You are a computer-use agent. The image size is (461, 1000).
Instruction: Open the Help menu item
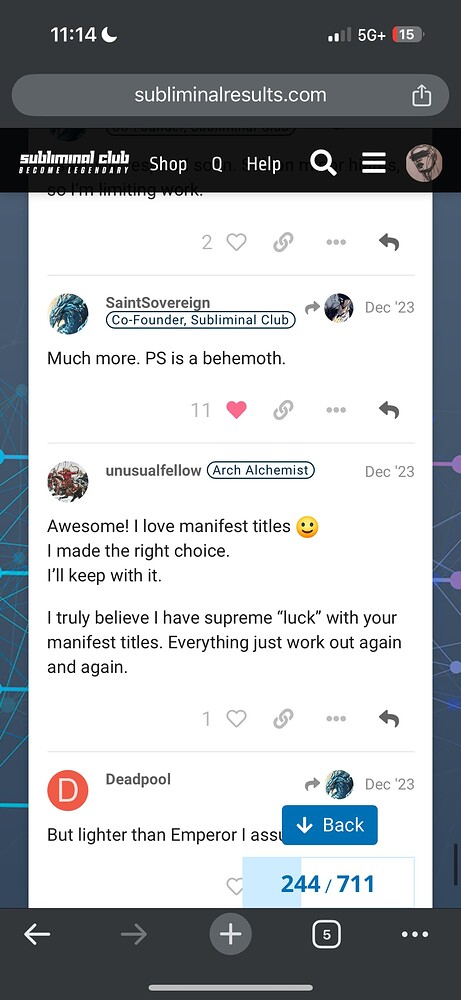point(263,164)
